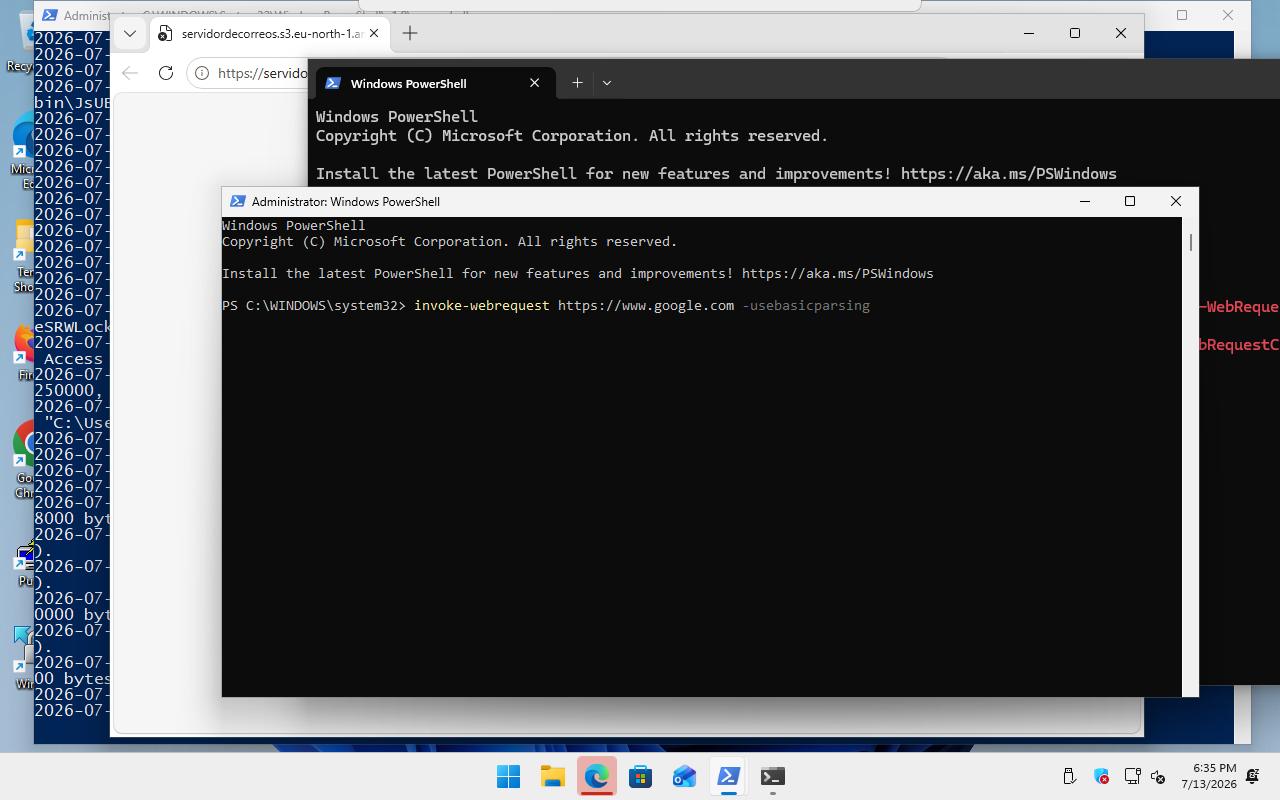This screenshot has width=1280, height=800.
Task: Minimize the front Administrator PowerShell window
Action: click(1084, 201)
